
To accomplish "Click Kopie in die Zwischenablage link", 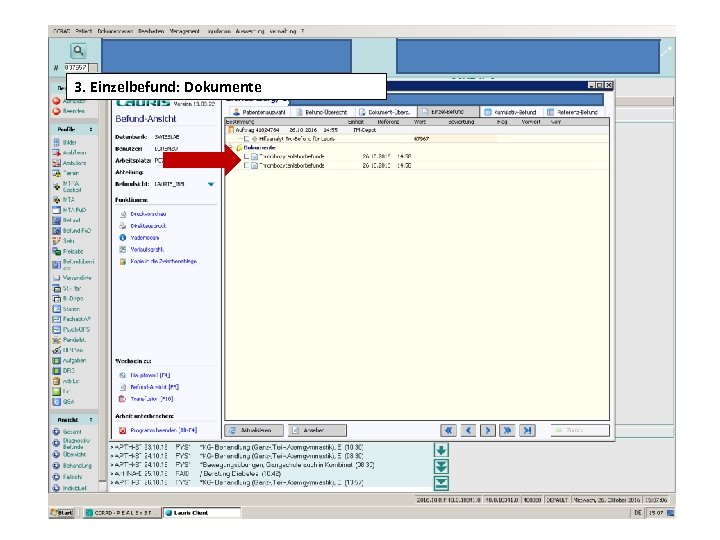I will pyautogui.click(x=163, y=261).
